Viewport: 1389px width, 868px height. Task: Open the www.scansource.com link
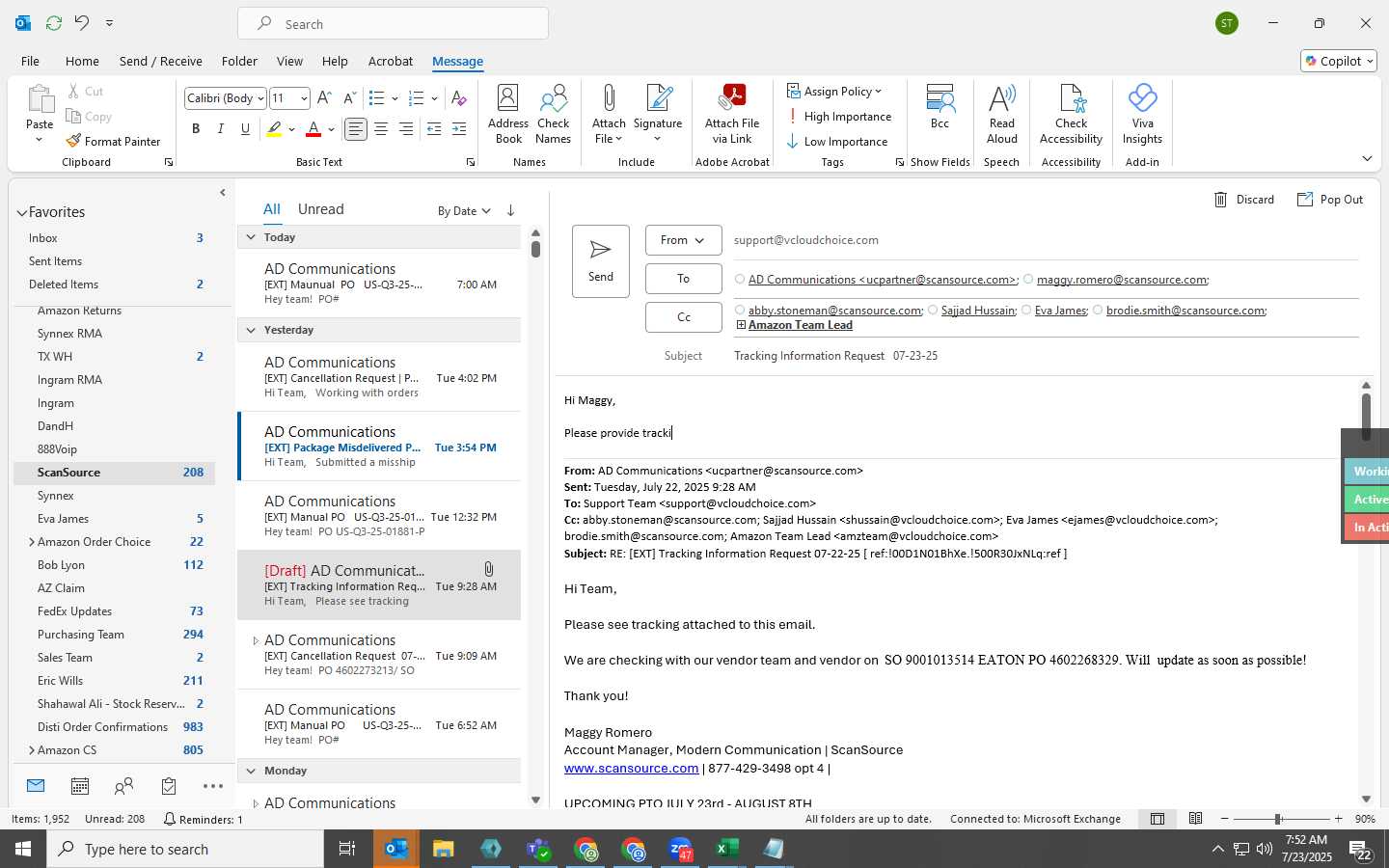pos(631,769)
